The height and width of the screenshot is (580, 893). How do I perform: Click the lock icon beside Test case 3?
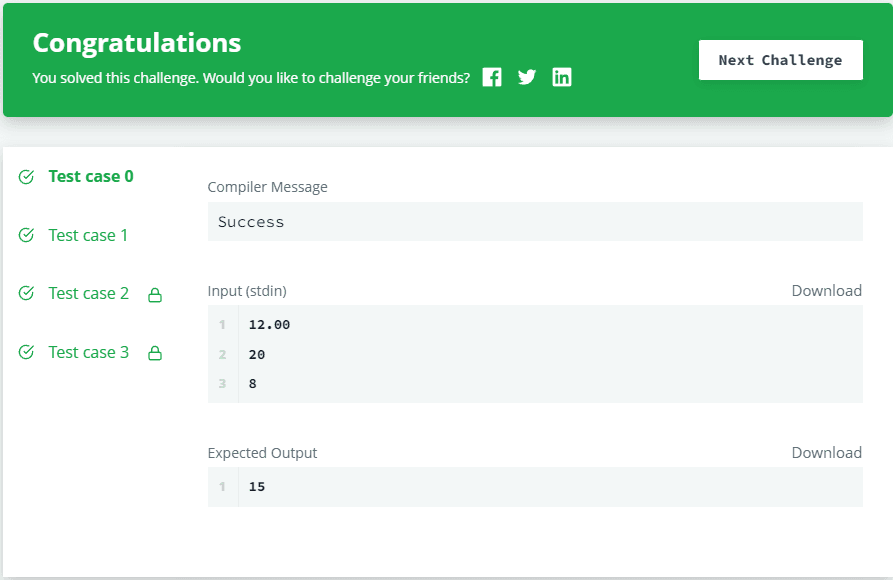pos(155,353)
